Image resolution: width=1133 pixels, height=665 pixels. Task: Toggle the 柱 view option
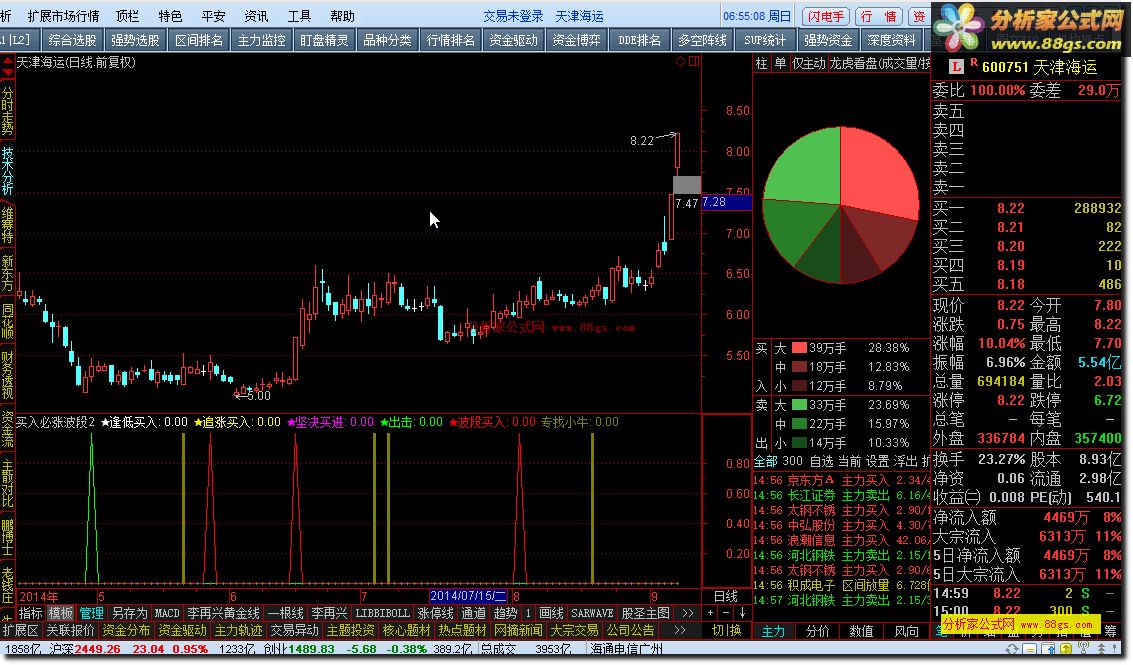762,64
